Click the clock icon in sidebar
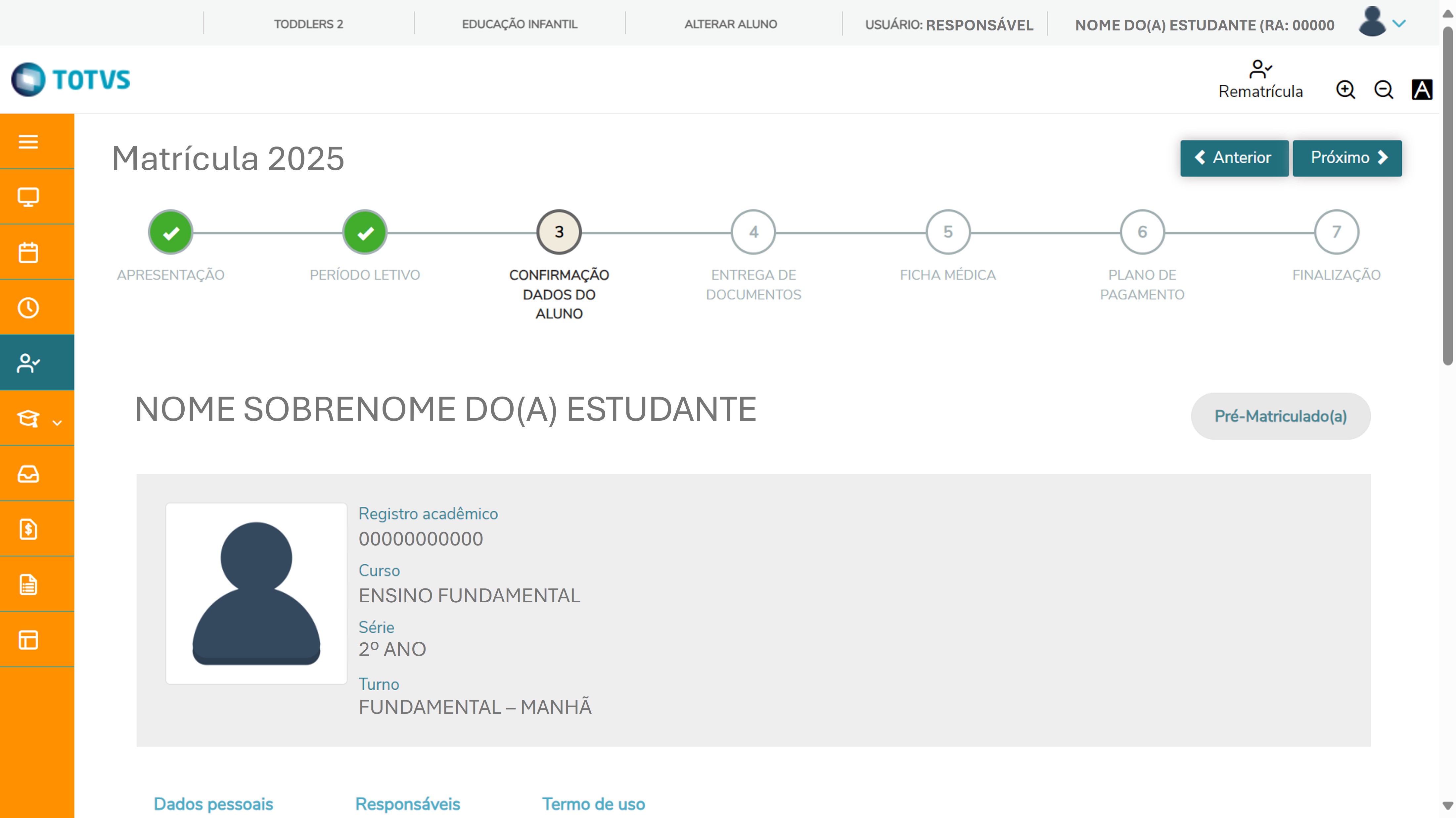 pyautogui.click(x=28, y=308)
